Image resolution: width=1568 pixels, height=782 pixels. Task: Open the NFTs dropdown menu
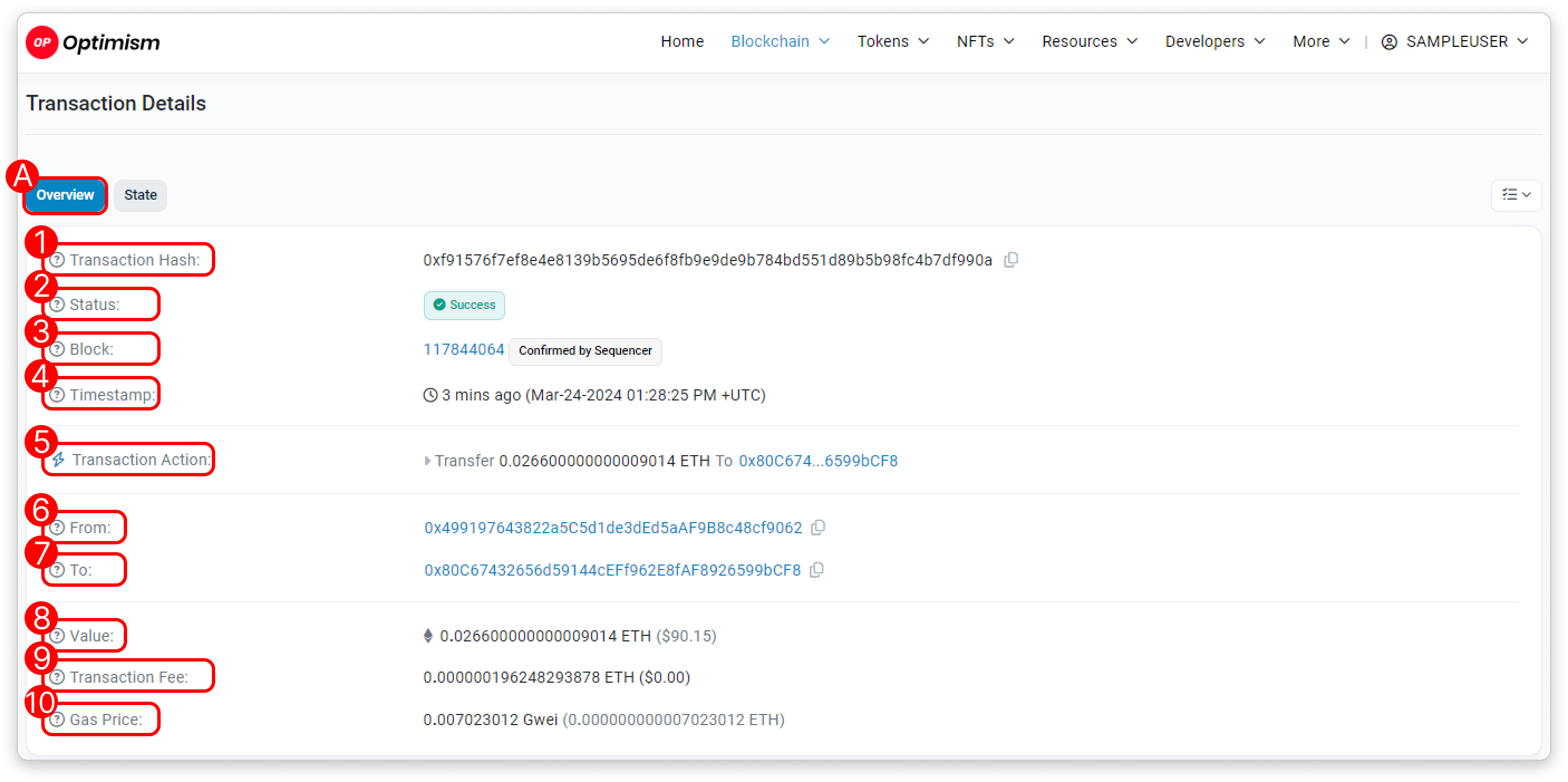pyautogui.click(x=985, y=41)
